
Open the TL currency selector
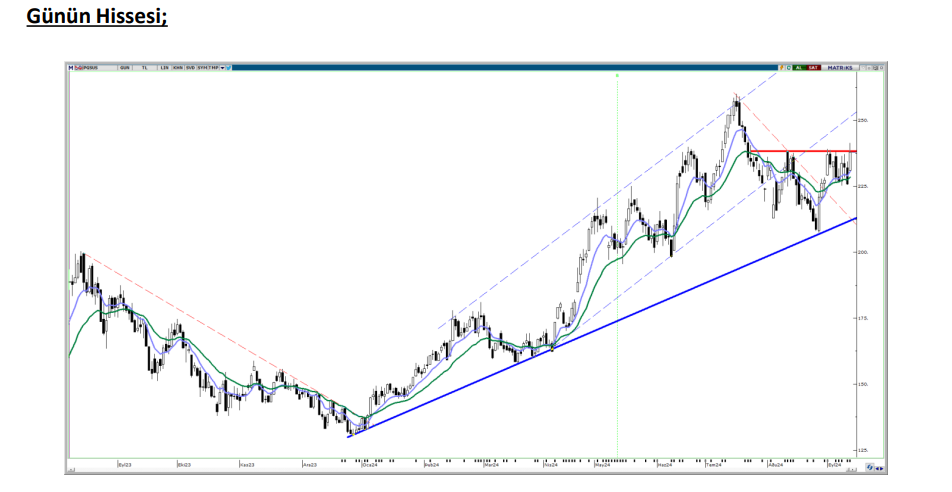pos(145,67)
